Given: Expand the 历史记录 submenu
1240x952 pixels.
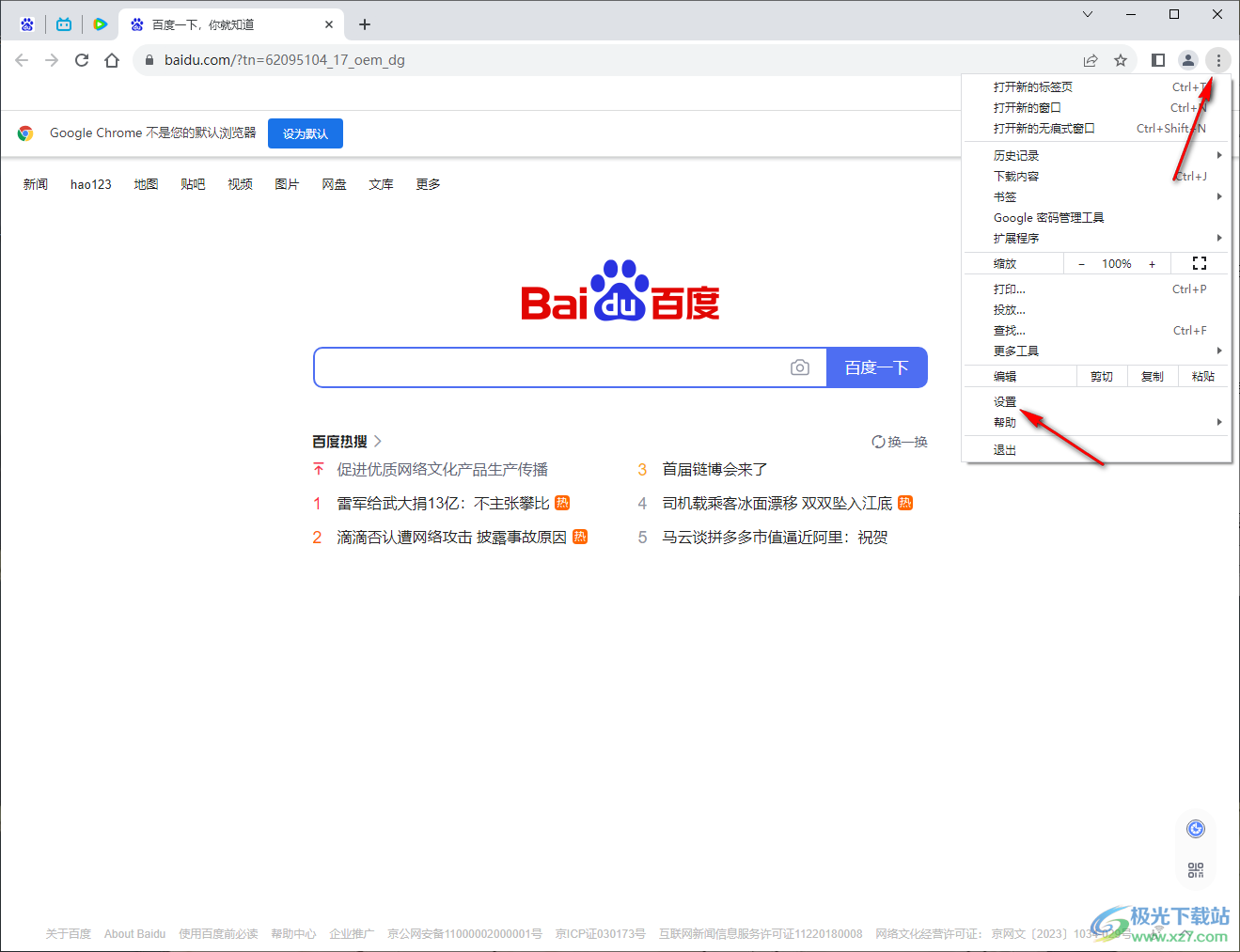Looking at the screenshot, I should tap(1097, 155).
